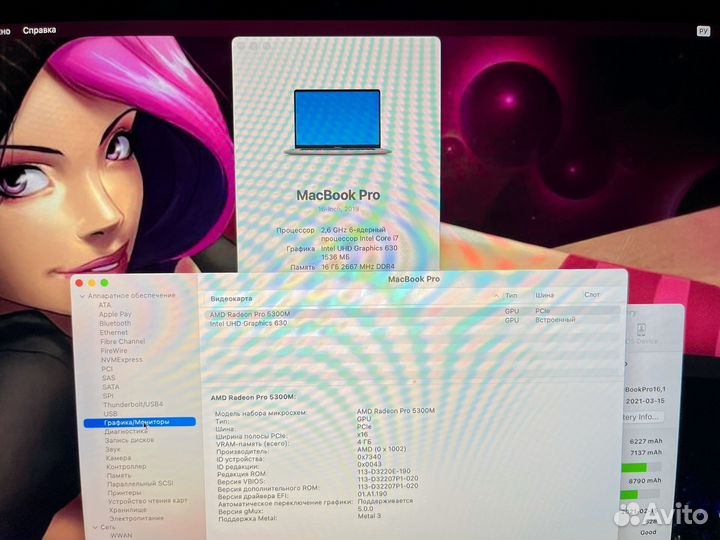The height and width of the screenshot is (540, 720).
Task: Collapse the Сеть section in sidebar
Action: [96, 527]
